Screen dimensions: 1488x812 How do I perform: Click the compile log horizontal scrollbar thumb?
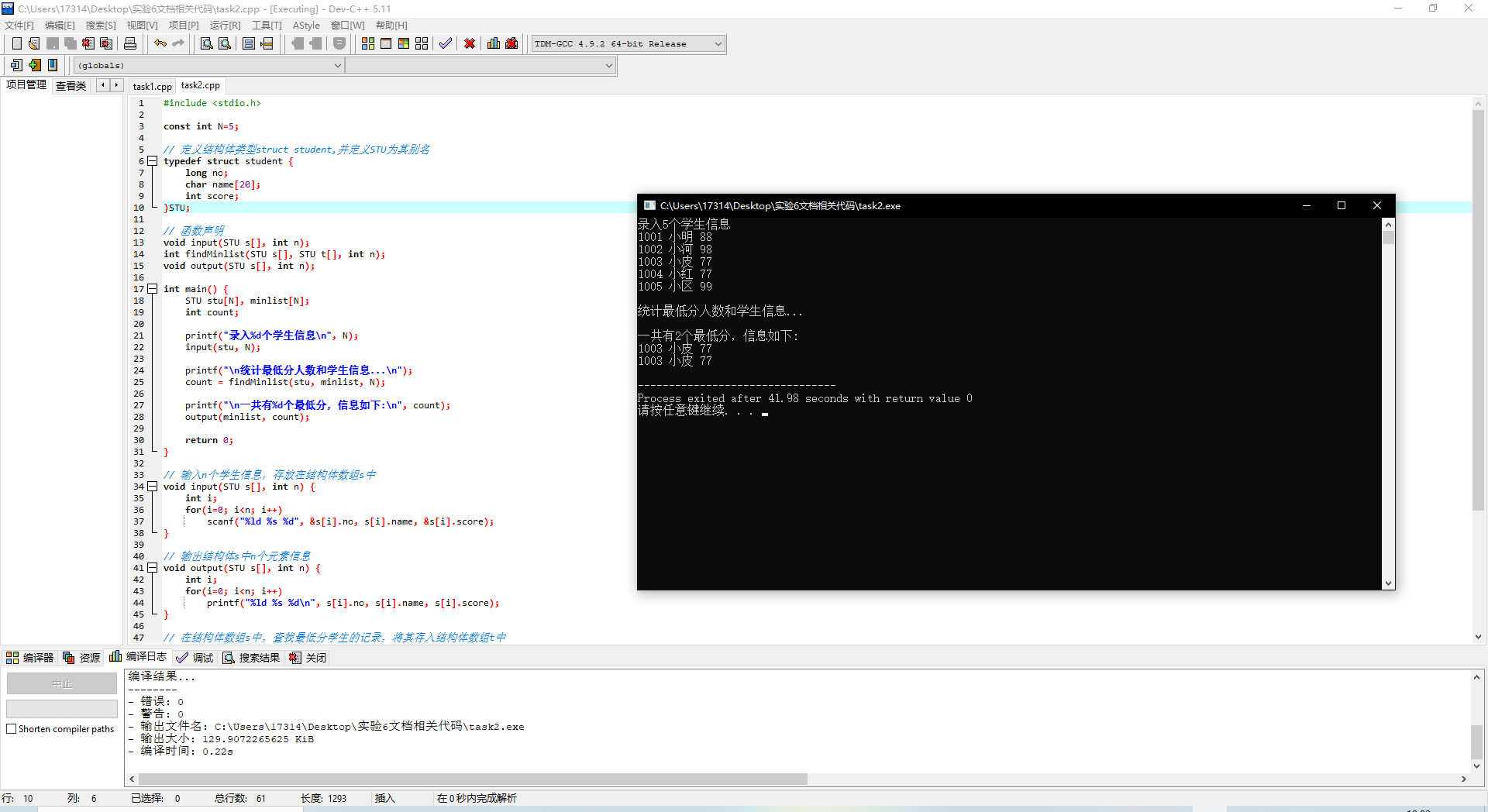point(473,779)
